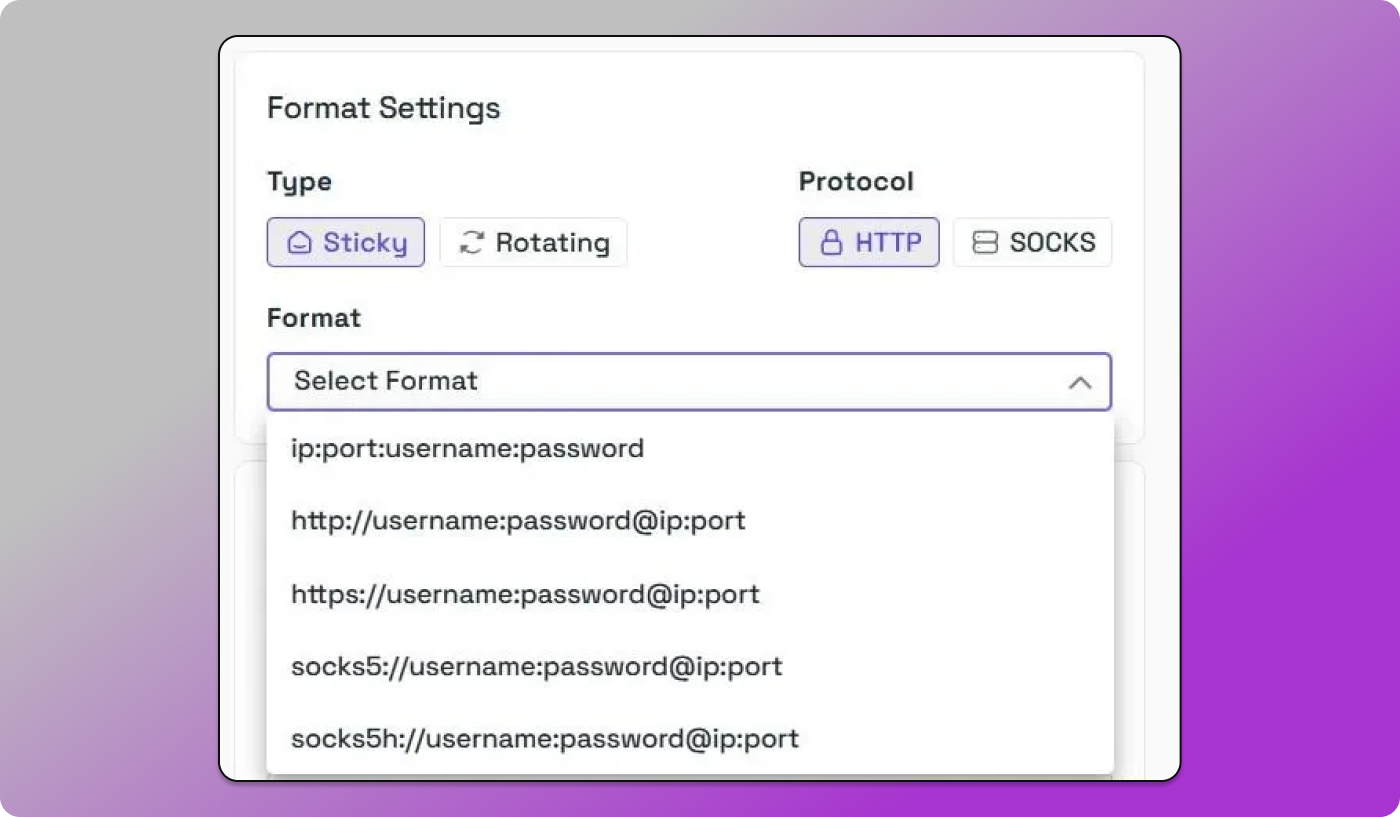Enable the SOCKS protocol option
This screenshot has height=817, width=1400.
pyautogui.click(x=1032, y=241)
